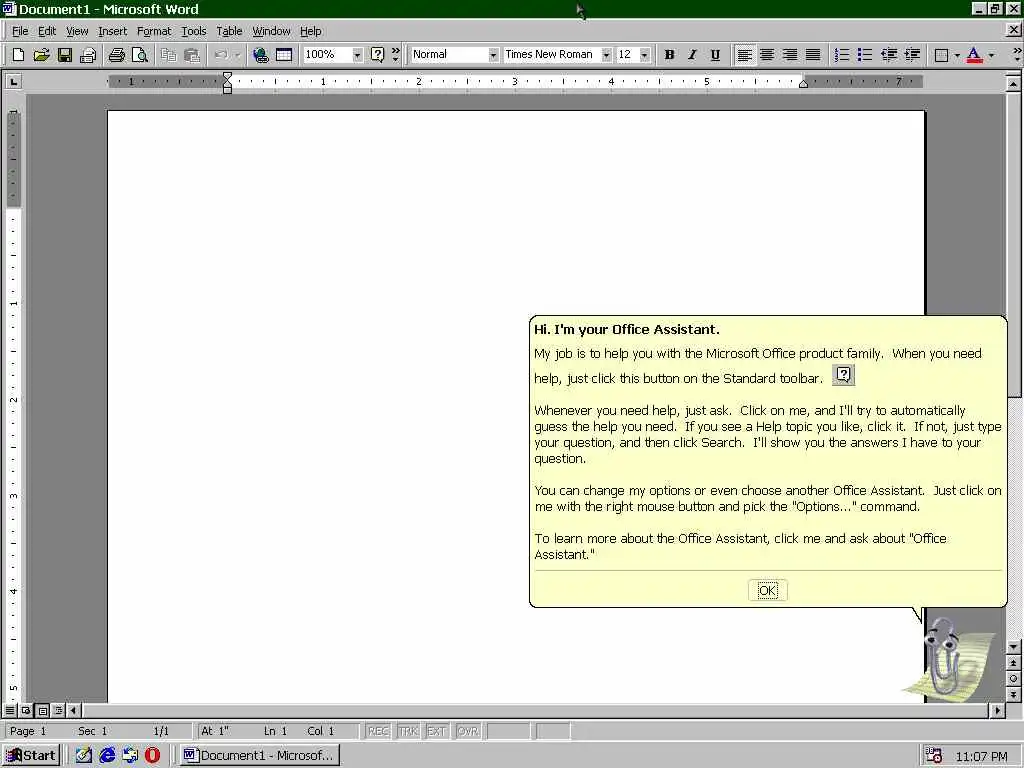
Task: Open a file with the folder icon
Action: point(41,55)
